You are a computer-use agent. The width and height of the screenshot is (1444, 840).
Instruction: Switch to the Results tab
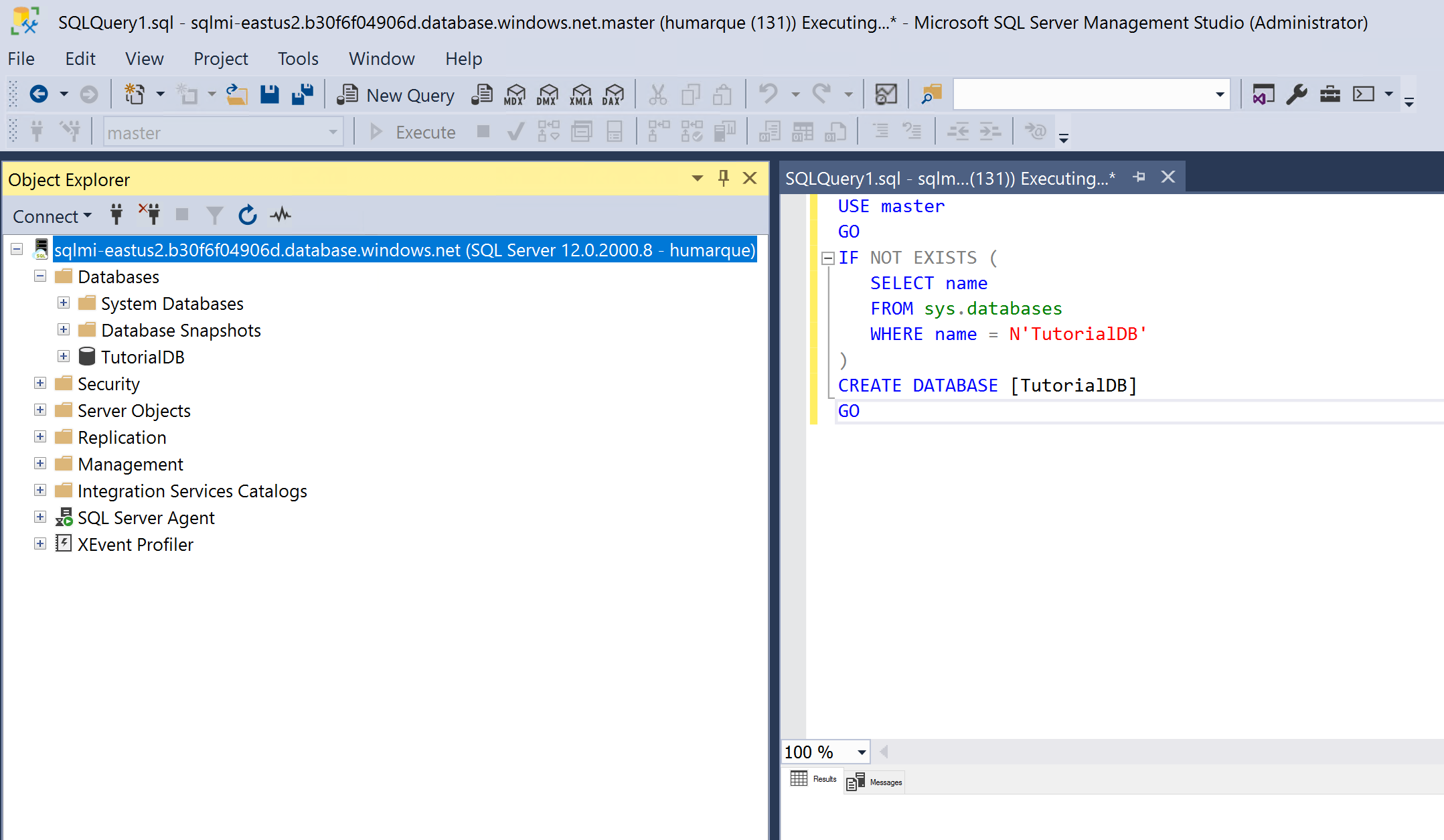tap(814, 779)
